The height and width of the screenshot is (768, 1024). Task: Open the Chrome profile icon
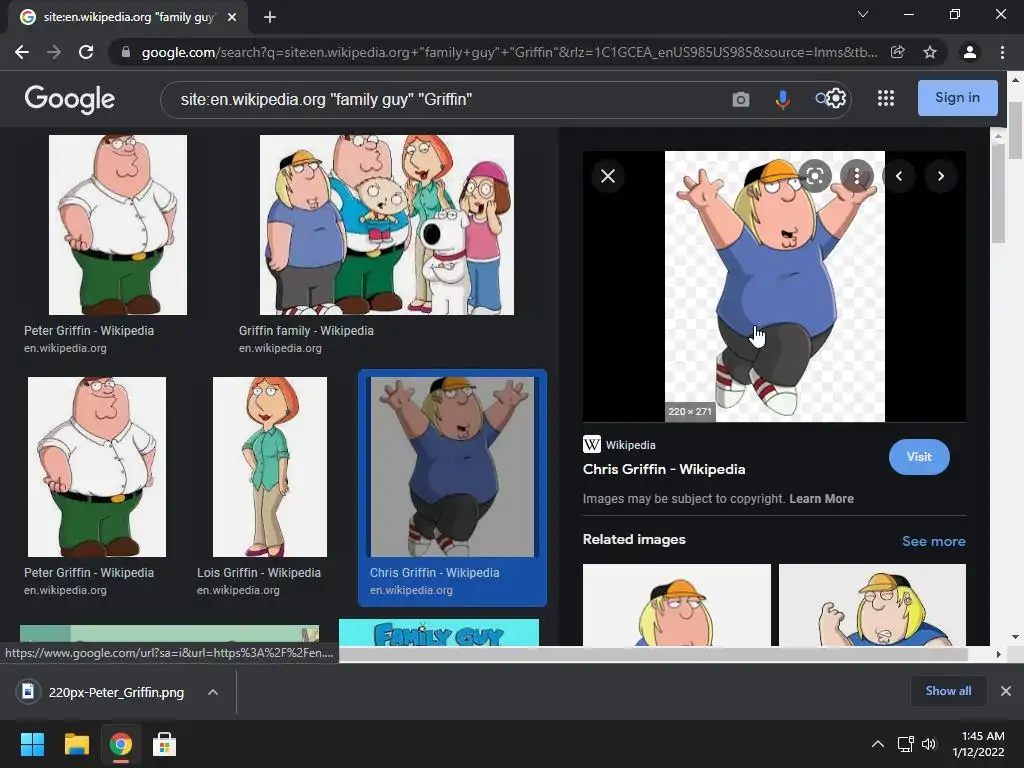[x=970, y=52]
